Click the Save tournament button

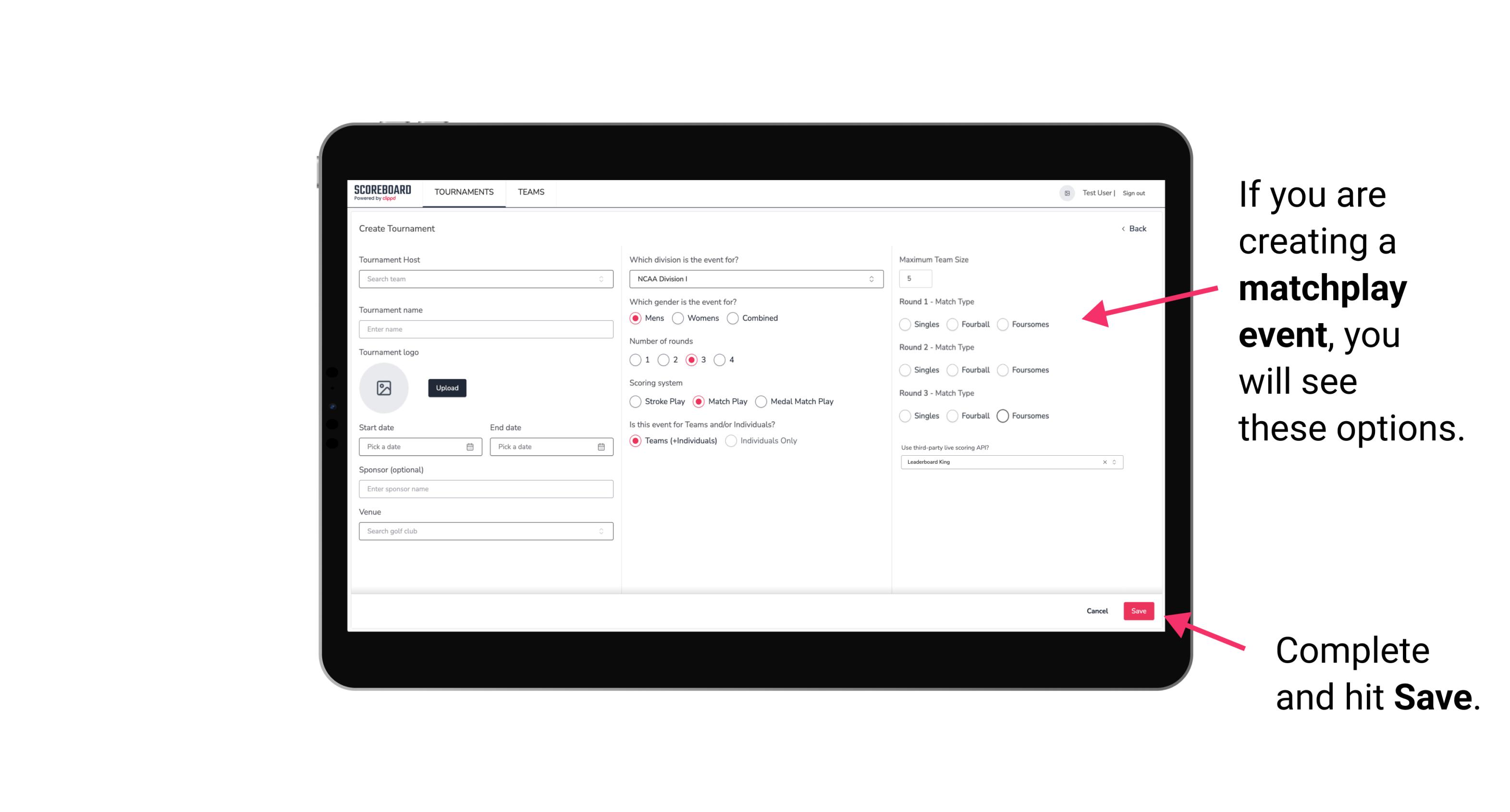tap(1139, 611)
